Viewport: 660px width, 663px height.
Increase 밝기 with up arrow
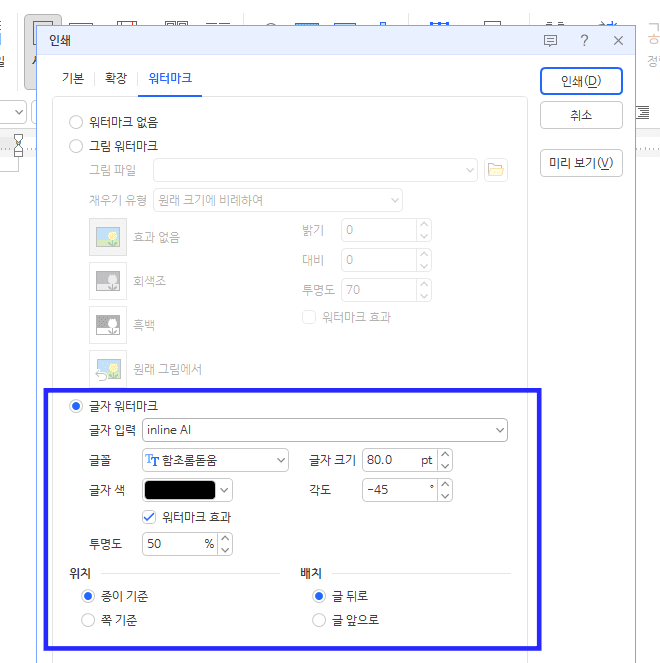coord(424,225)
